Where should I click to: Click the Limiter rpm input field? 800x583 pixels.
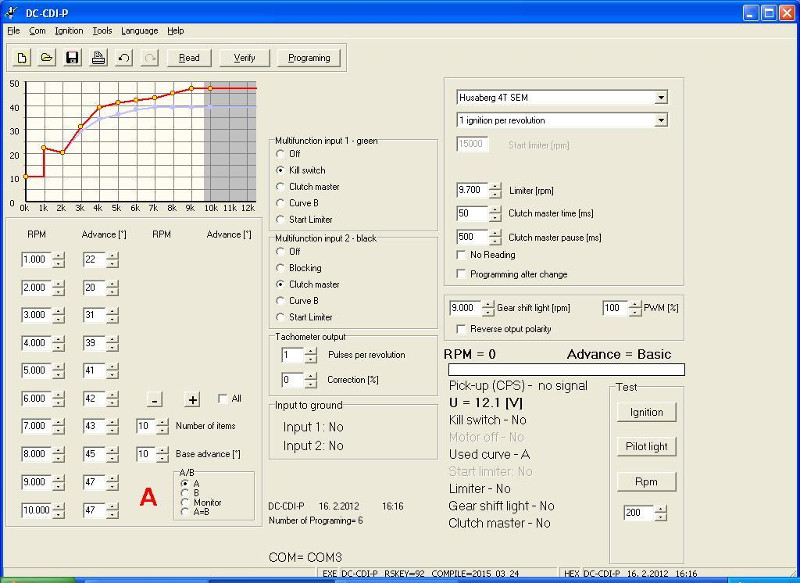[x=469, y=190]
